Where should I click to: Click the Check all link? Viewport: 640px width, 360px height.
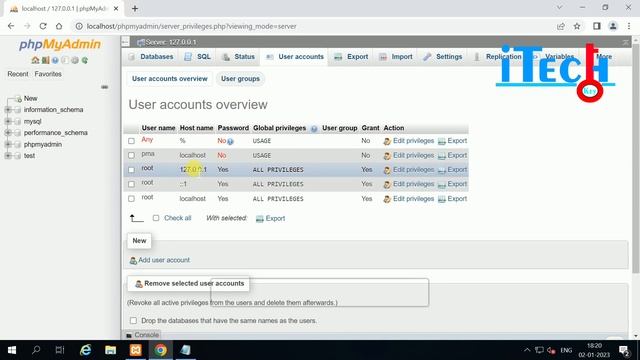pyautogui.click(x=178, y=218)
